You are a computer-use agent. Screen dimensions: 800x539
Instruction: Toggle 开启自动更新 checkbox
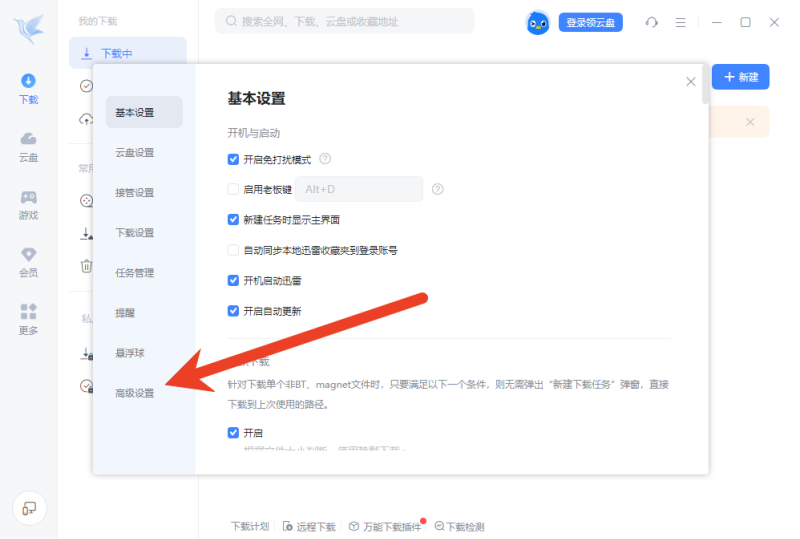233,311
